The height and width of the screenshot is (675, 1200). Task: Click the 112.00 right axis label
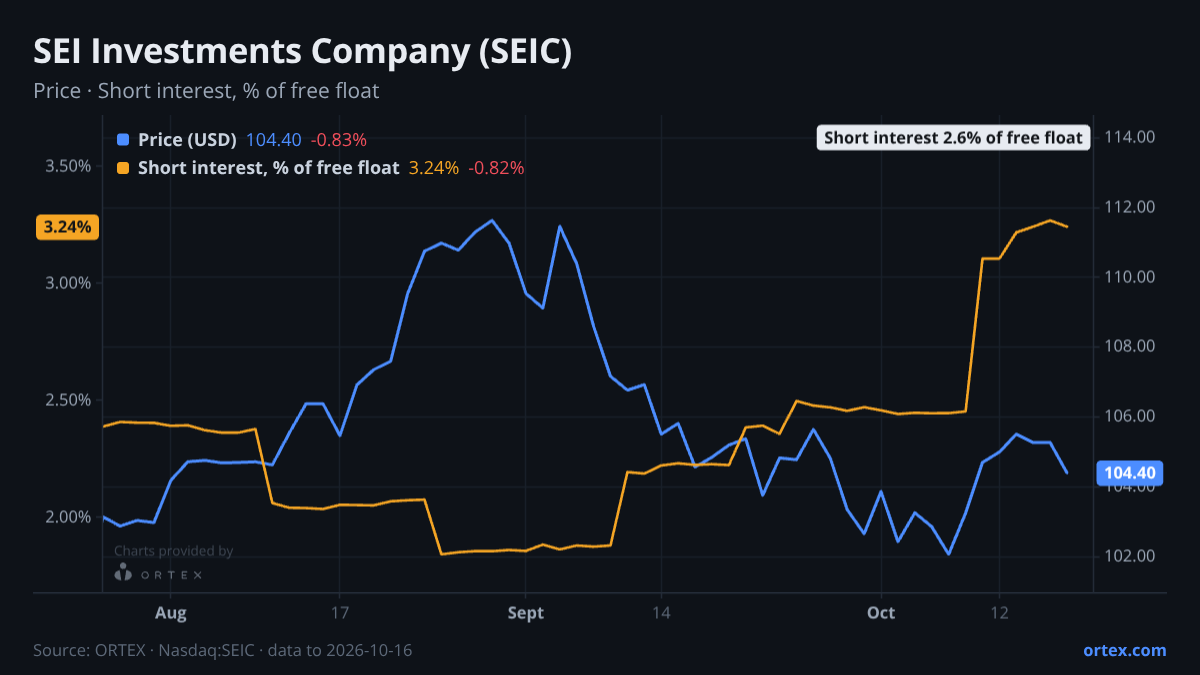[x=1130, y=207]
